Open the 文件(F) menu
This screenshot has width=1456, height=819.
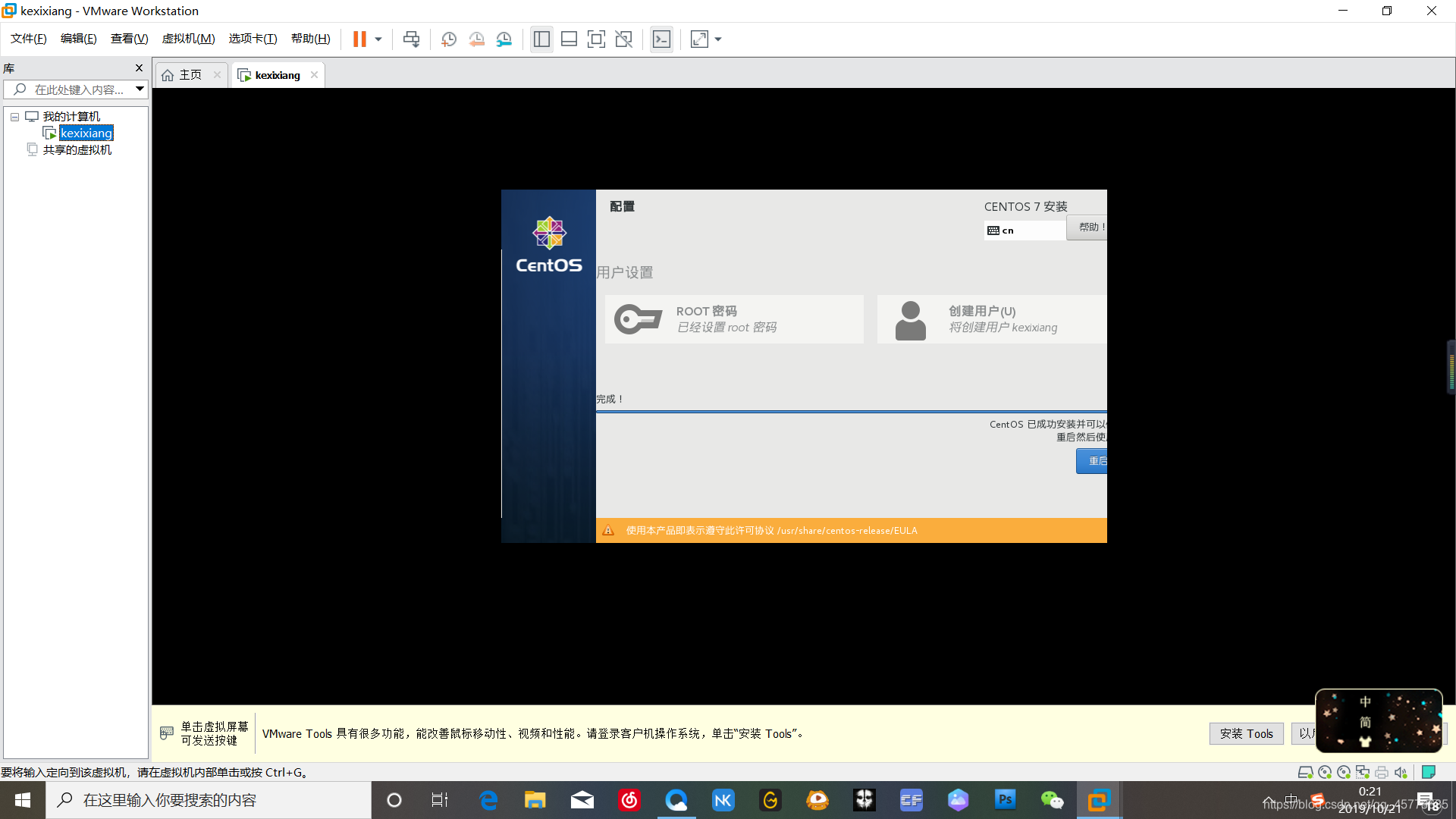coord(29,39)
